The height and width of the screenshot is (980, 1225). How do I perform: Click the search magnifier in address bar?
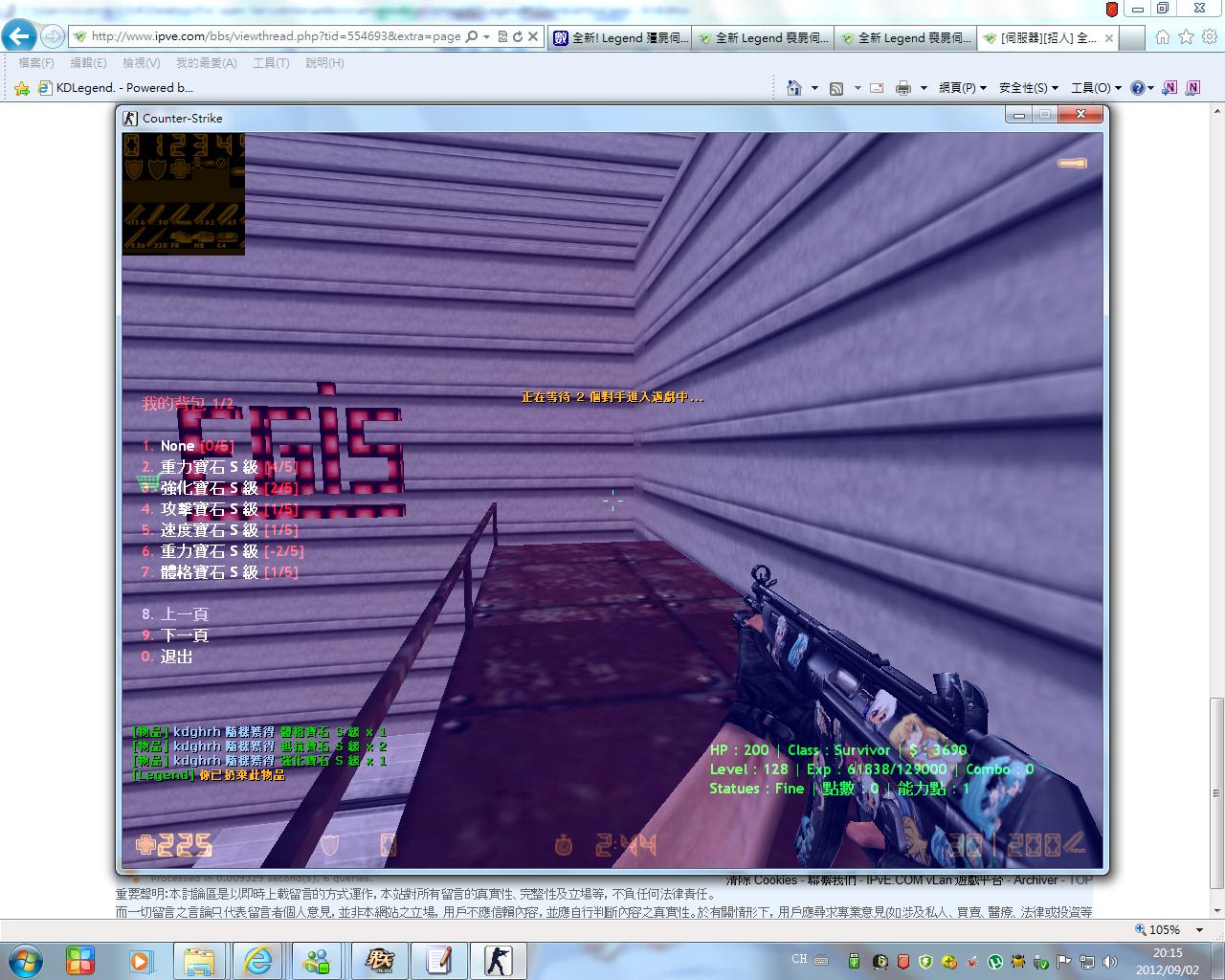(471, 36)
